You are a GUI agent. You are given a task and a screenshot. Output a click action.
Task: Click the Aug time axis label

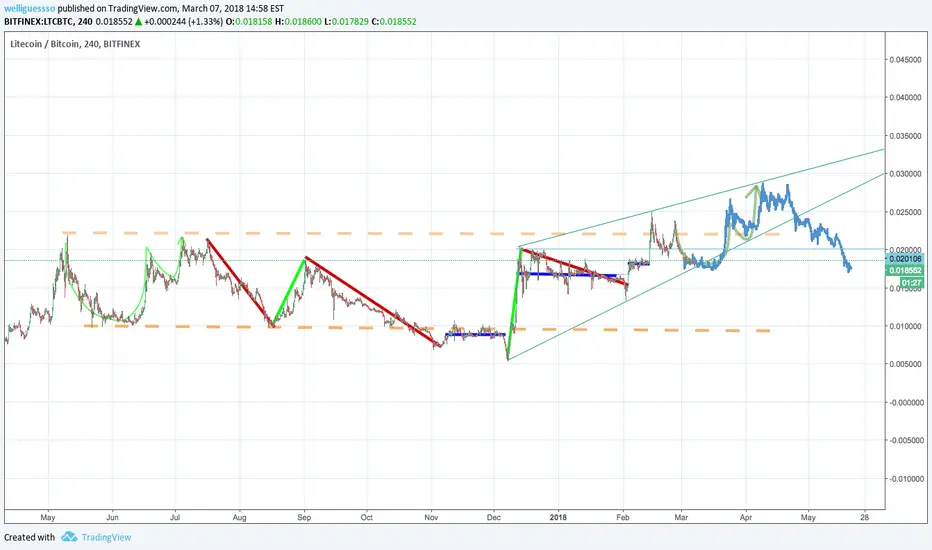pos(240,517)
